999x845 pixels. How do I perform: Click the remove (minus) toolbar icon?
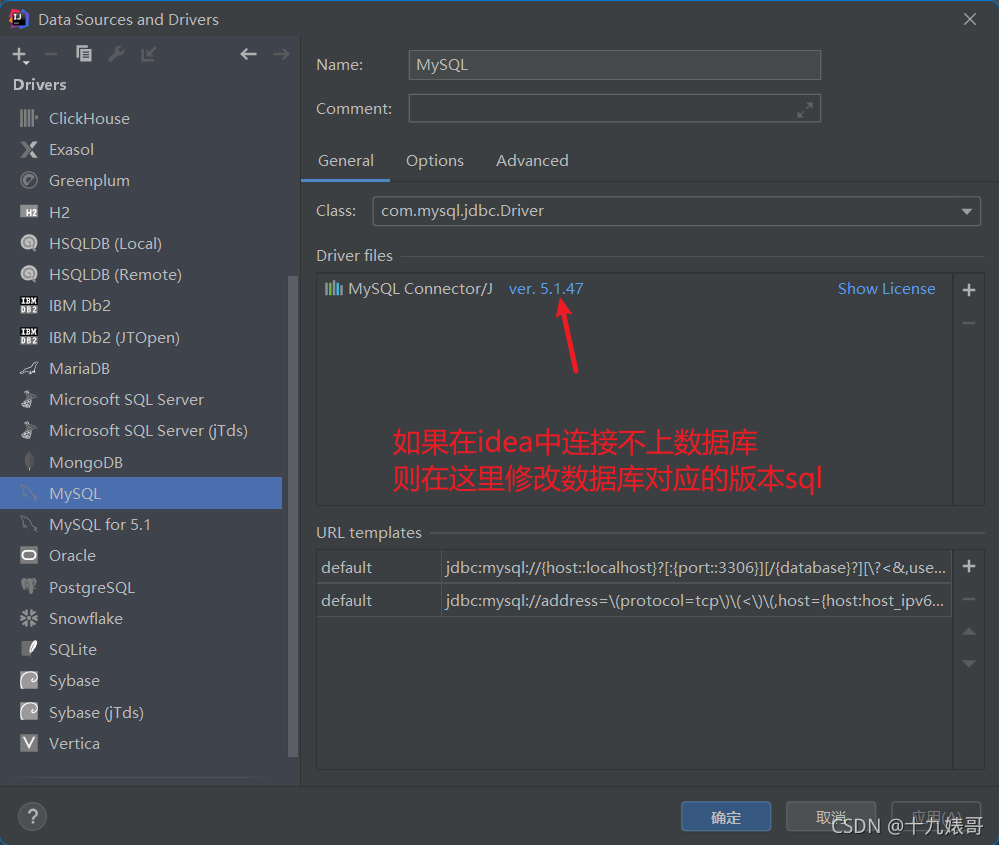click(x=51, y=55)
